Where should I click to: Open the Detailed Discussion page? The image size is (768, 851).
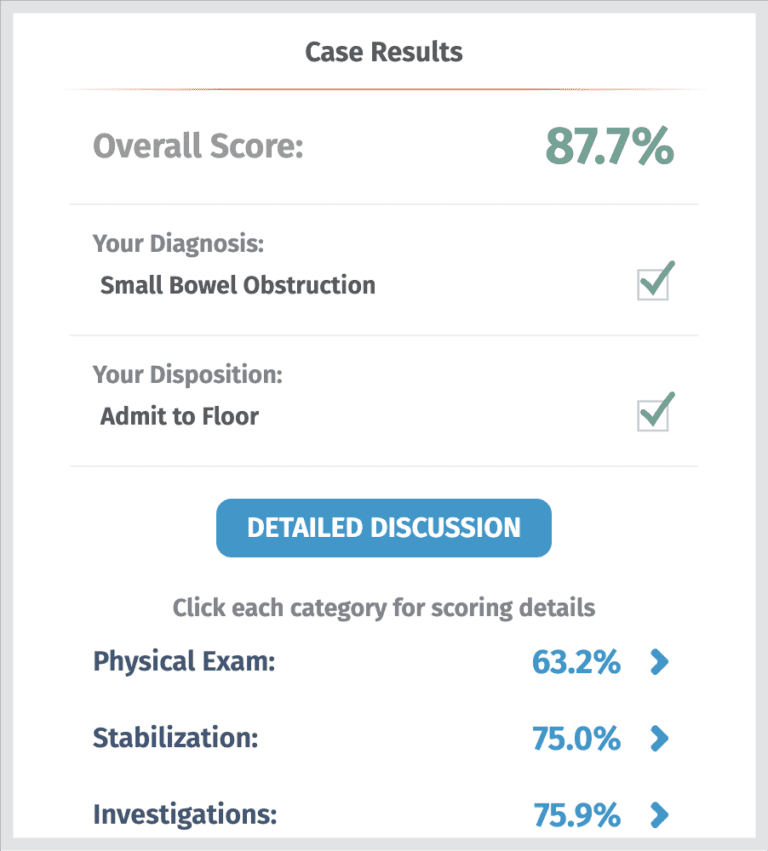383,528
